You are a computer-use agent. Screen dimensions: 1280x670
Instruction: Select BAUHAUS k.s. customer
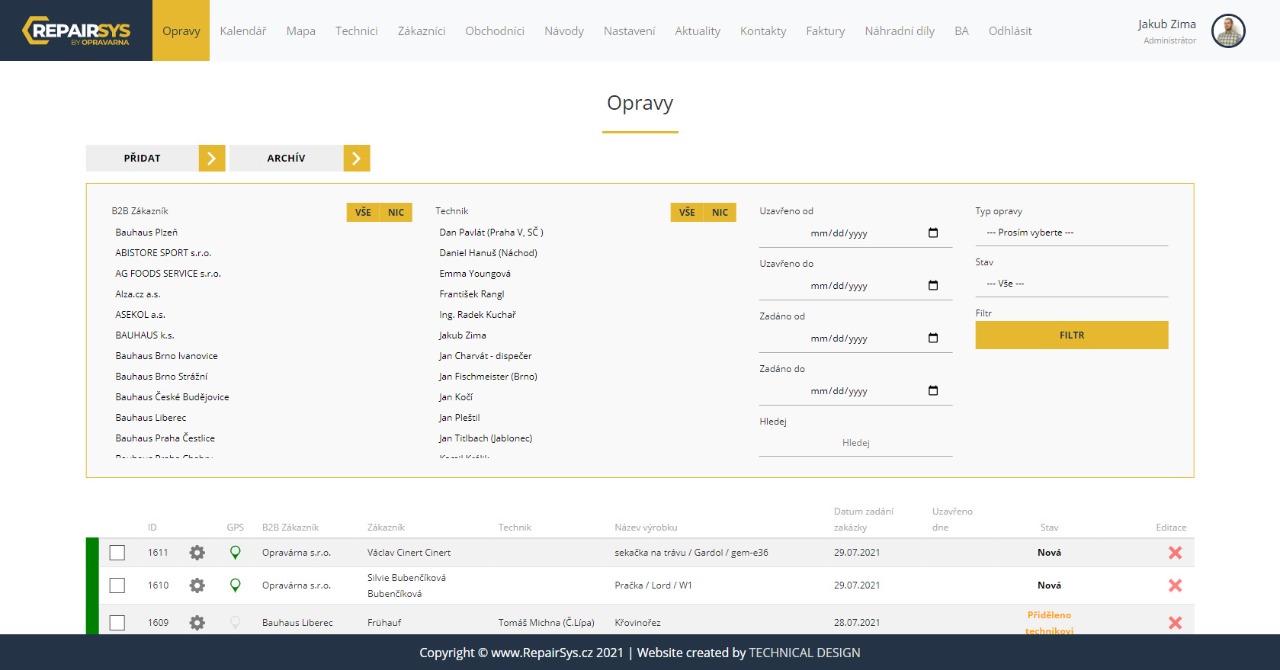click(x=145, y=335)
